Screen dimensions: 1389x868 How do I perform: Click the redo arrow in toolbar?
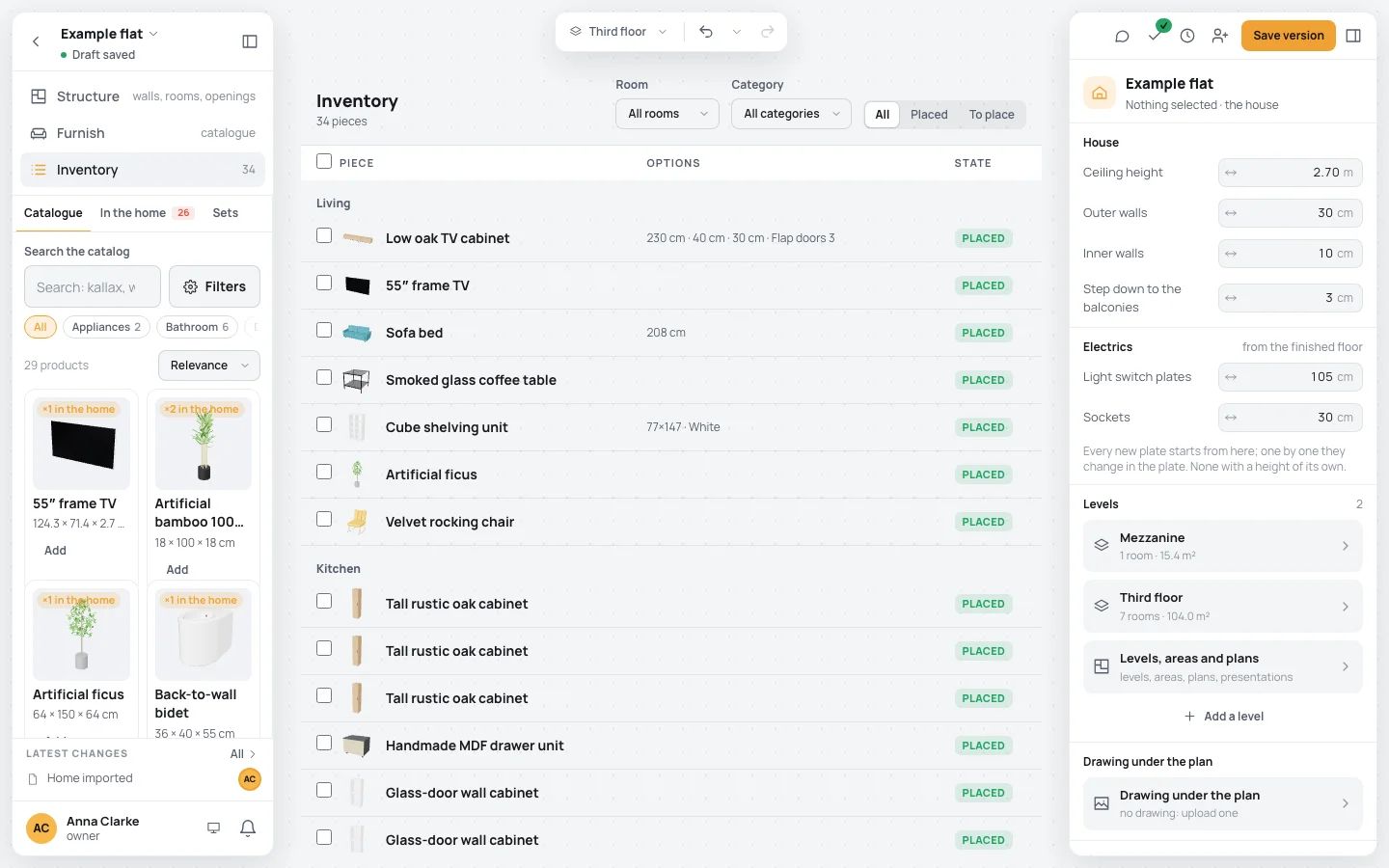point(768,32)
